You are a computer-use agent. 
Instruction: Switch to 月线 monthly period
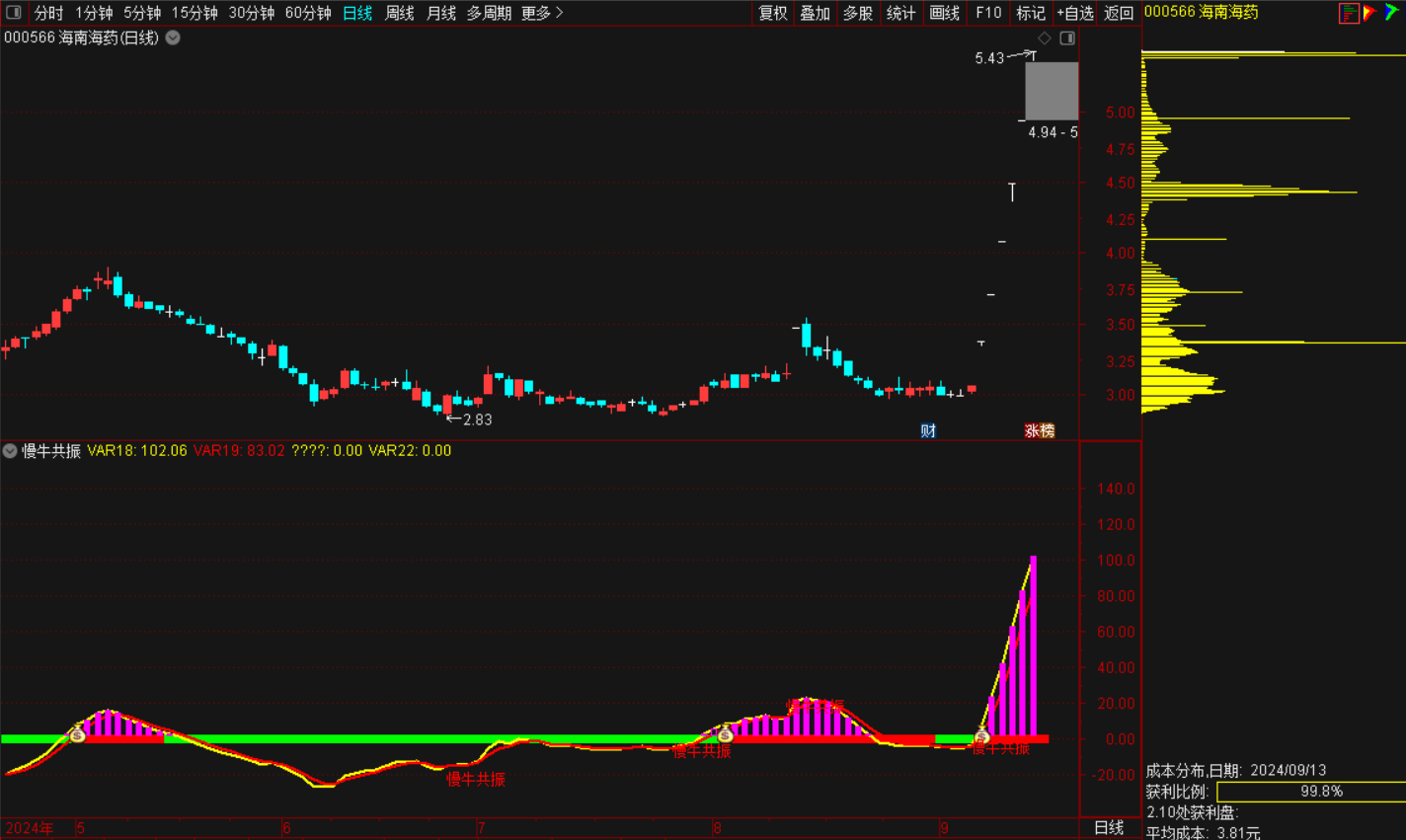[441, 13]
